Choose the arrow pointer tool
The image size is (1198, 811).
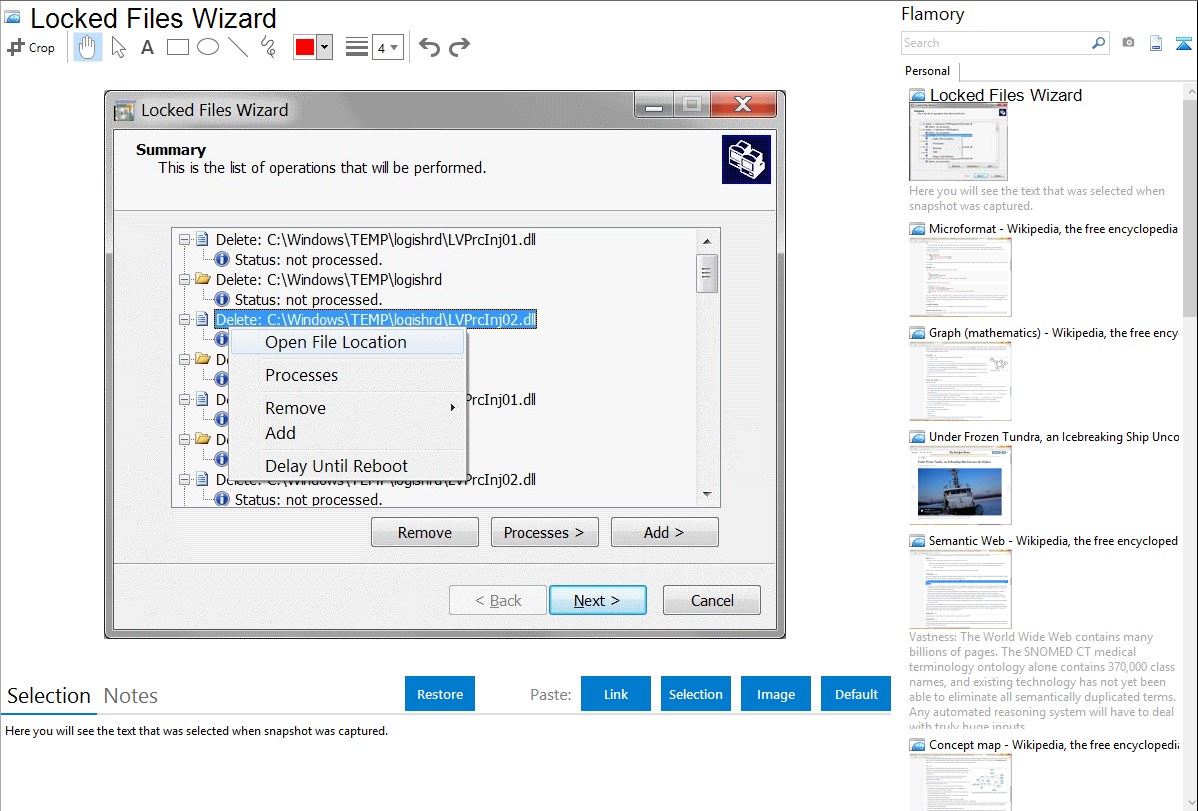click(x=118, y=47)
